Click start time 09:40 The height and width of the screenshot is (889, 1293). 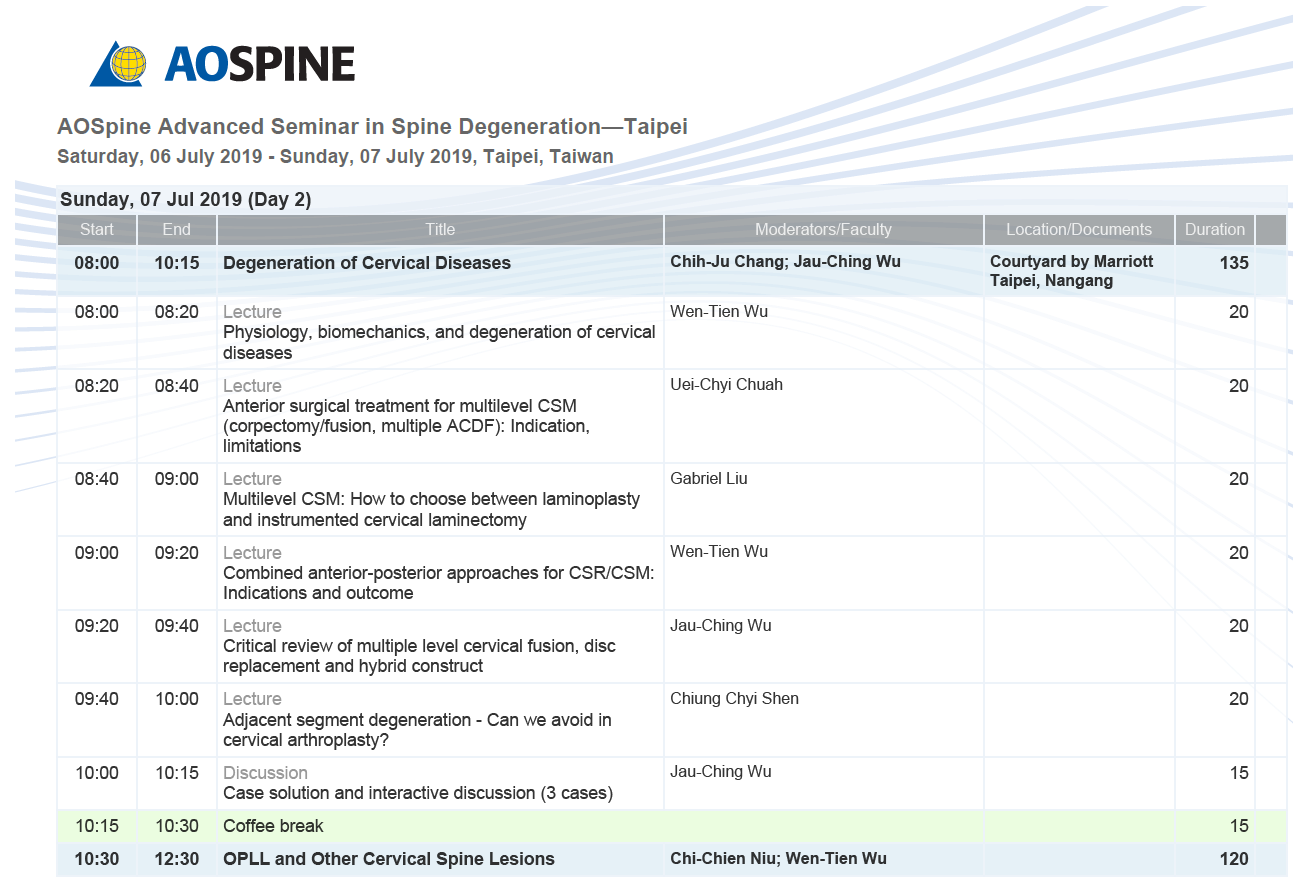97,699
